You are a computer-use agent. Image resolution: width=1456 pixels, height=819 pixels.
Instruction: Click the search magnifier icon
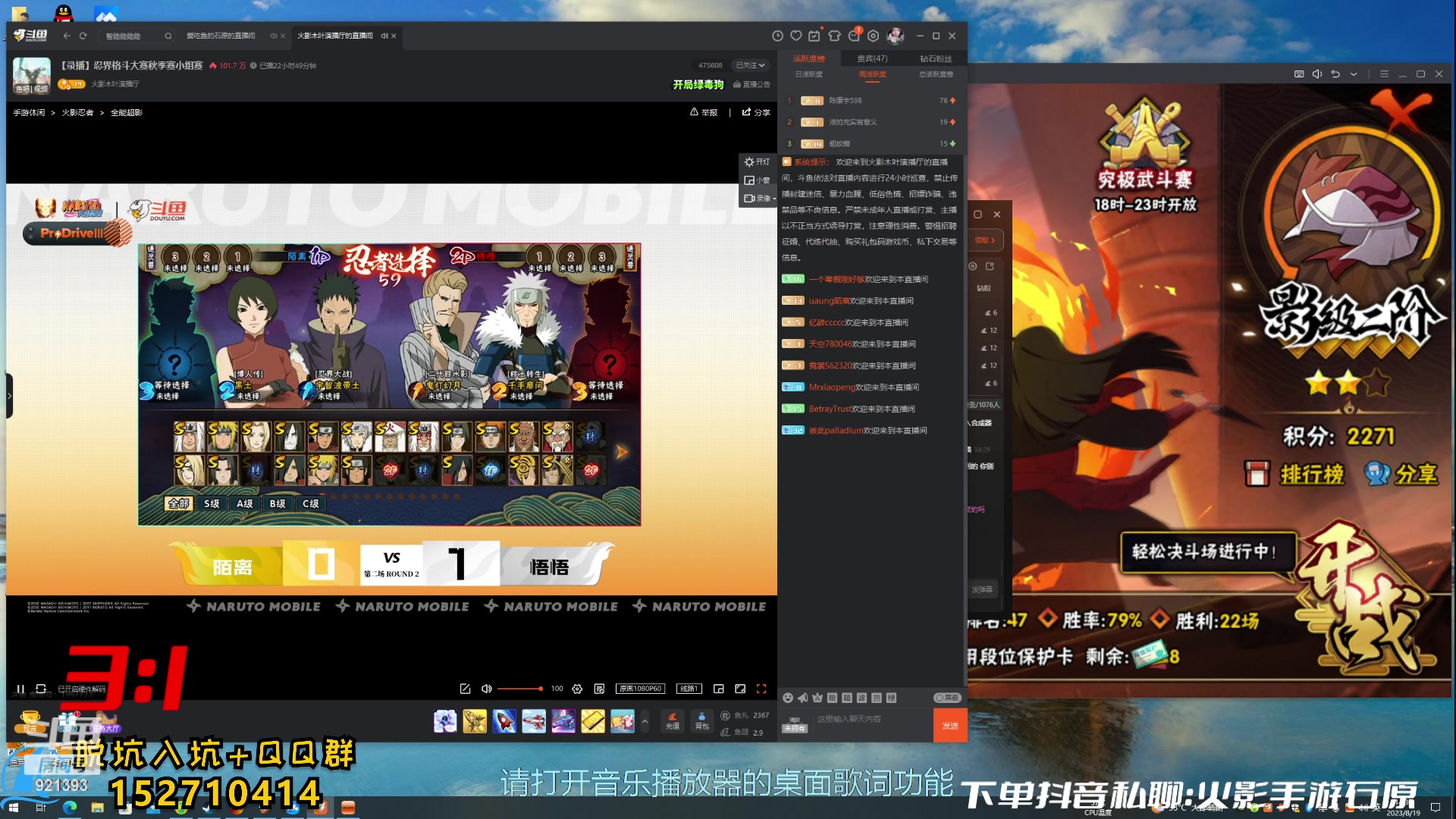coord(168,36)
